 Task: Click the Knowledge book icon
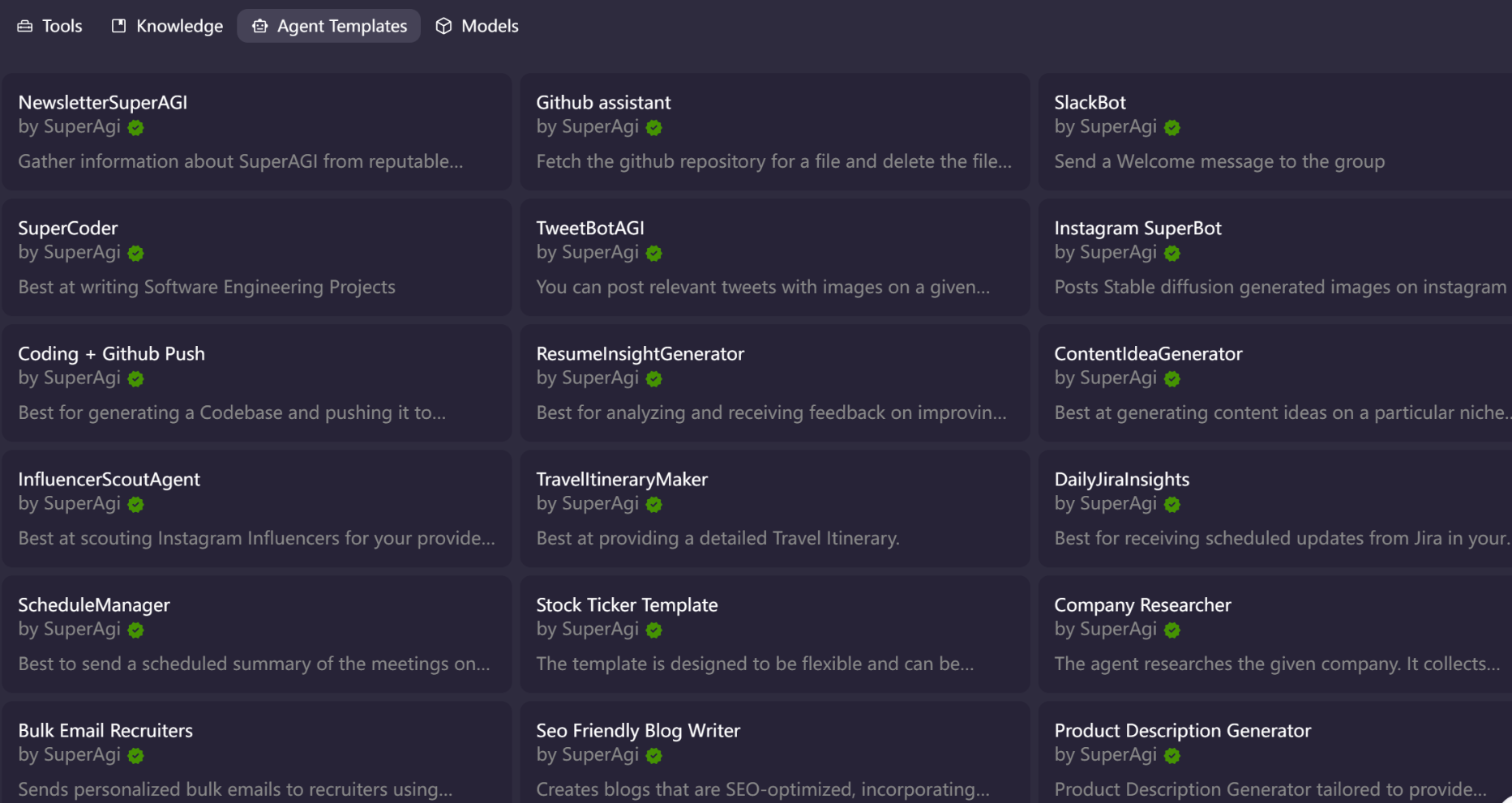pyautogui.click(x=119, y=26)
